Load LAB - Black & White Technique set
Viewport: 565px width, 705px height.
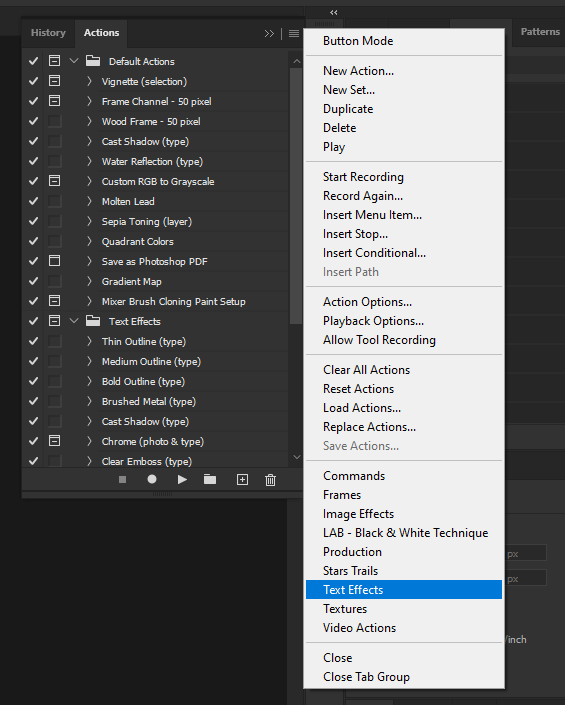405,533
